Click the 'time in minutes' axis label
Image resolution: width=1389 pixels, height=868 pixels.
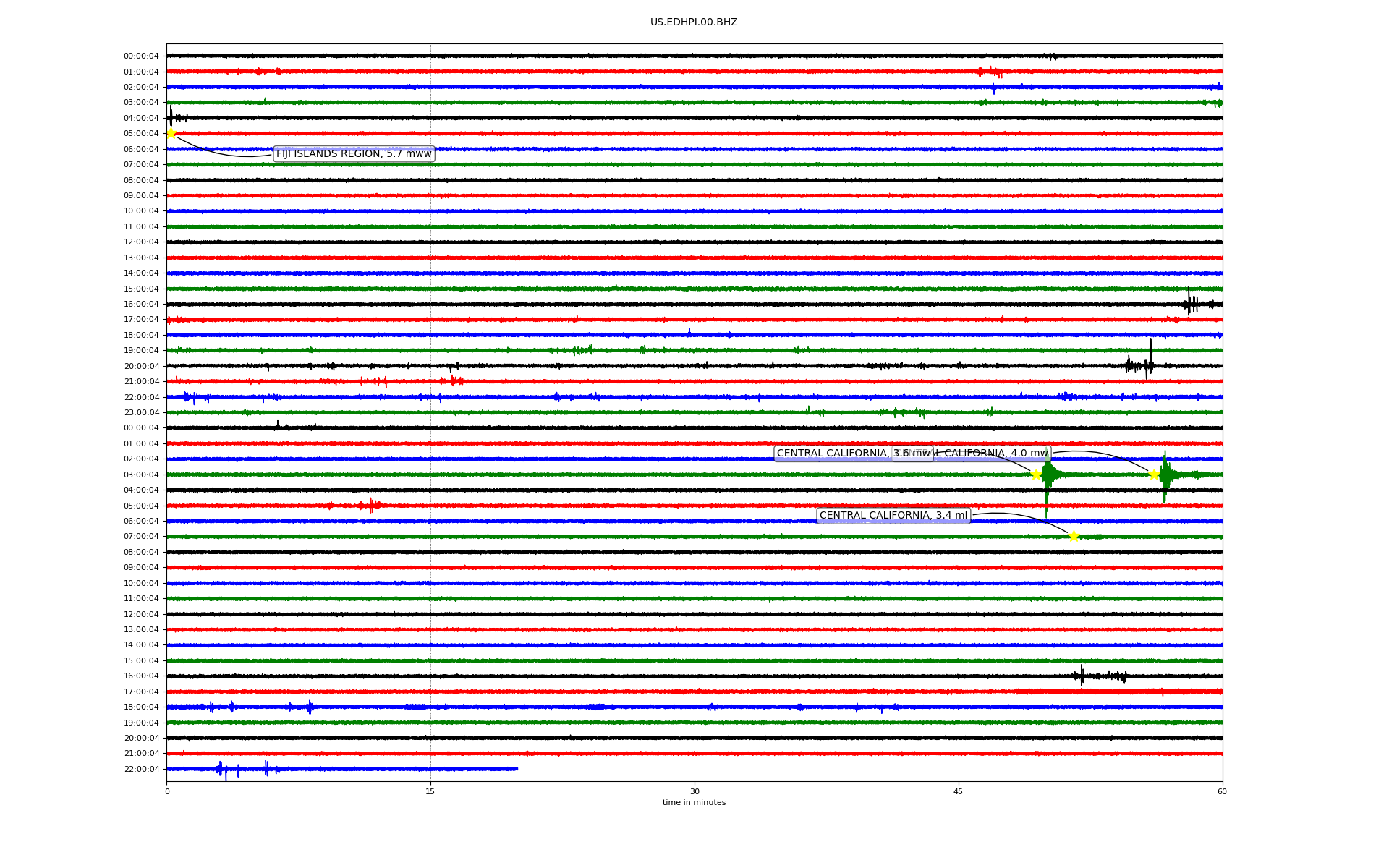tap(694, 803)
